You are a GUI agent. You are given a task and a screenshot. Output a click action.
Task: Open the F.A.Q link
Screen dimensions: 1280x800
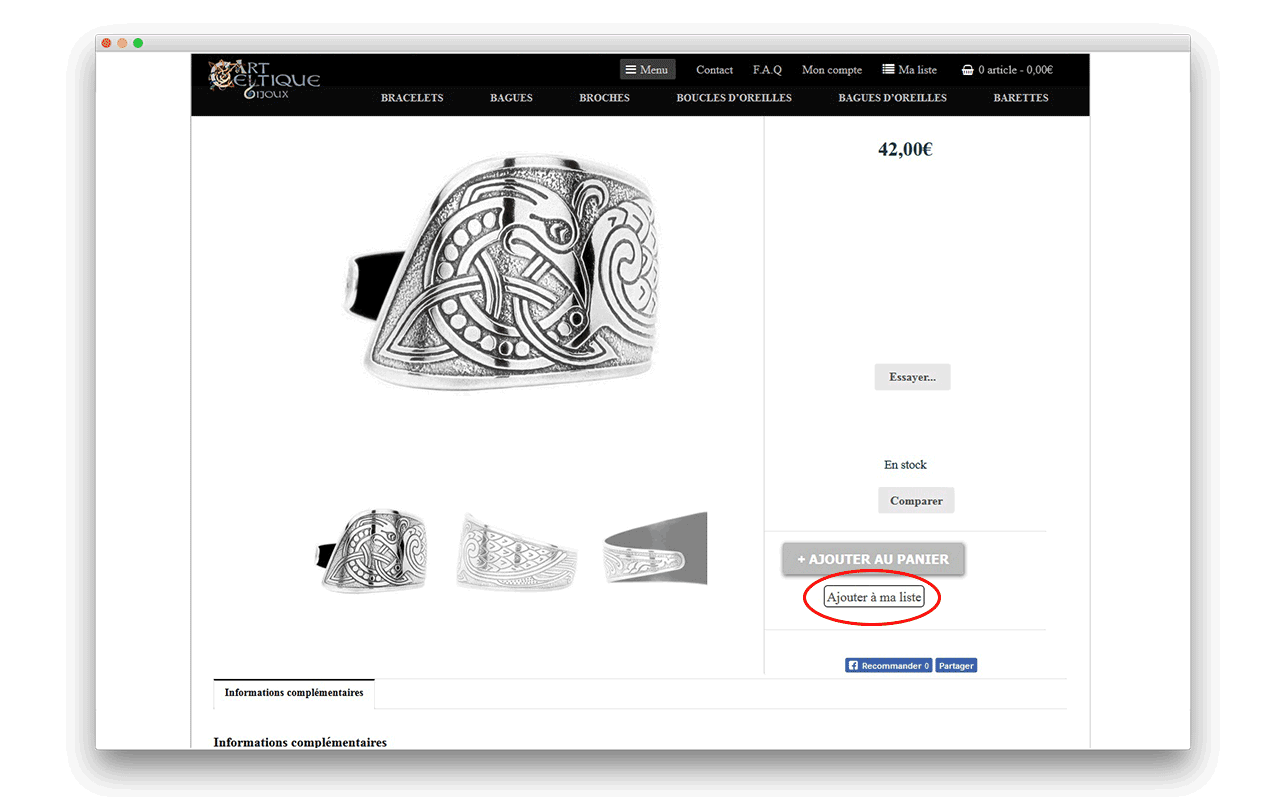[x=767, y=70]
